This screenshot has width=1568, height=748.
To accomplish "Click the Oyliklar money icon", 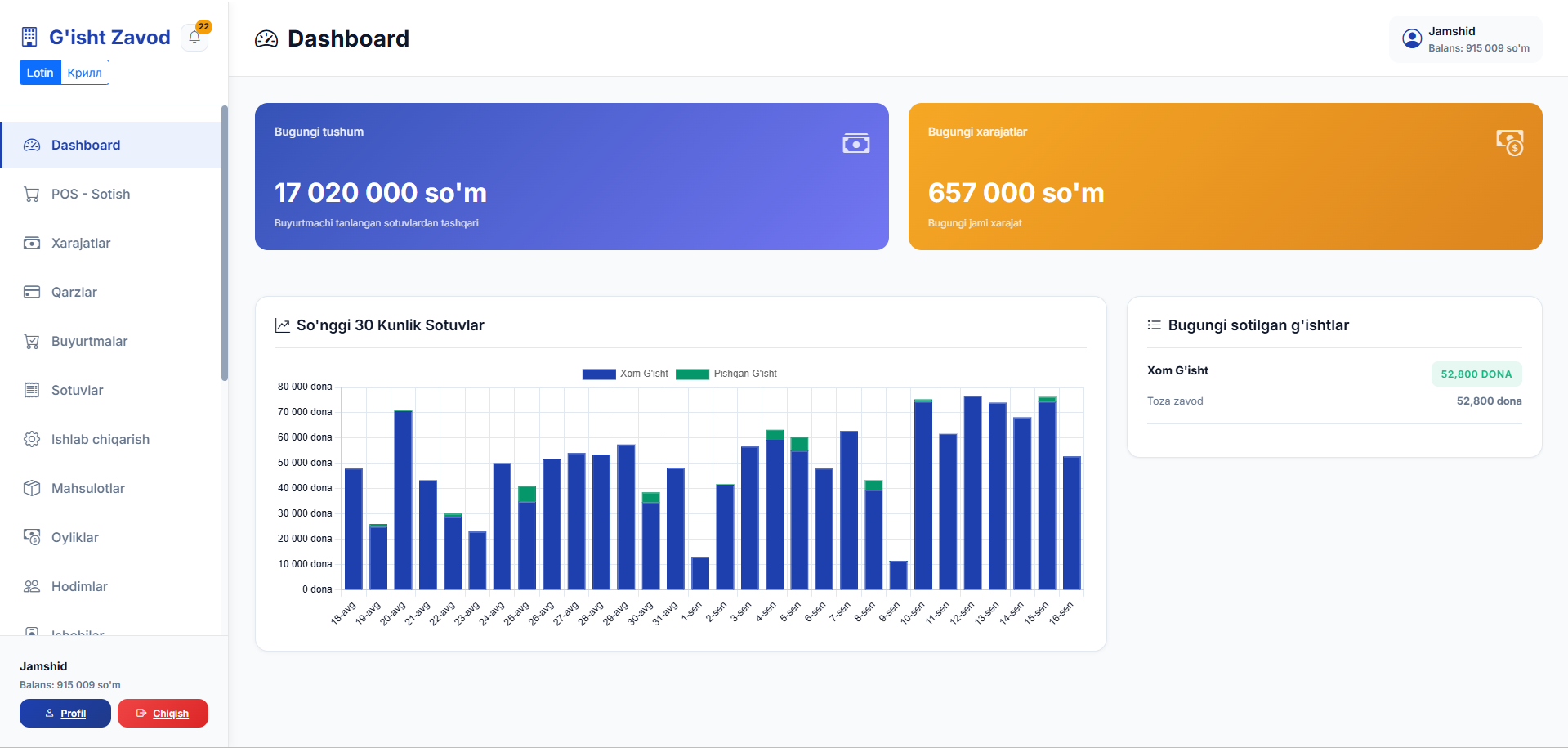I will click(32, 537).
